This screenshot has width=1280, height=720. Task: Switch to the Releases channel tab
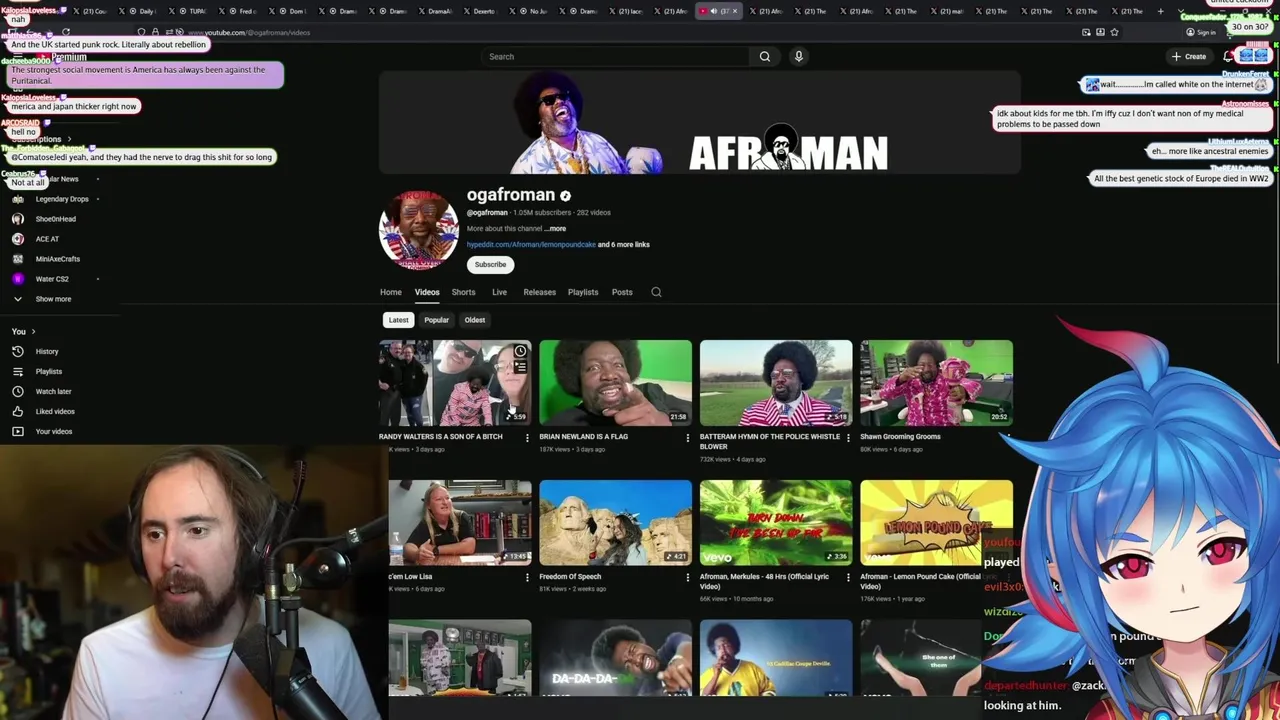(x=539, y=292)
